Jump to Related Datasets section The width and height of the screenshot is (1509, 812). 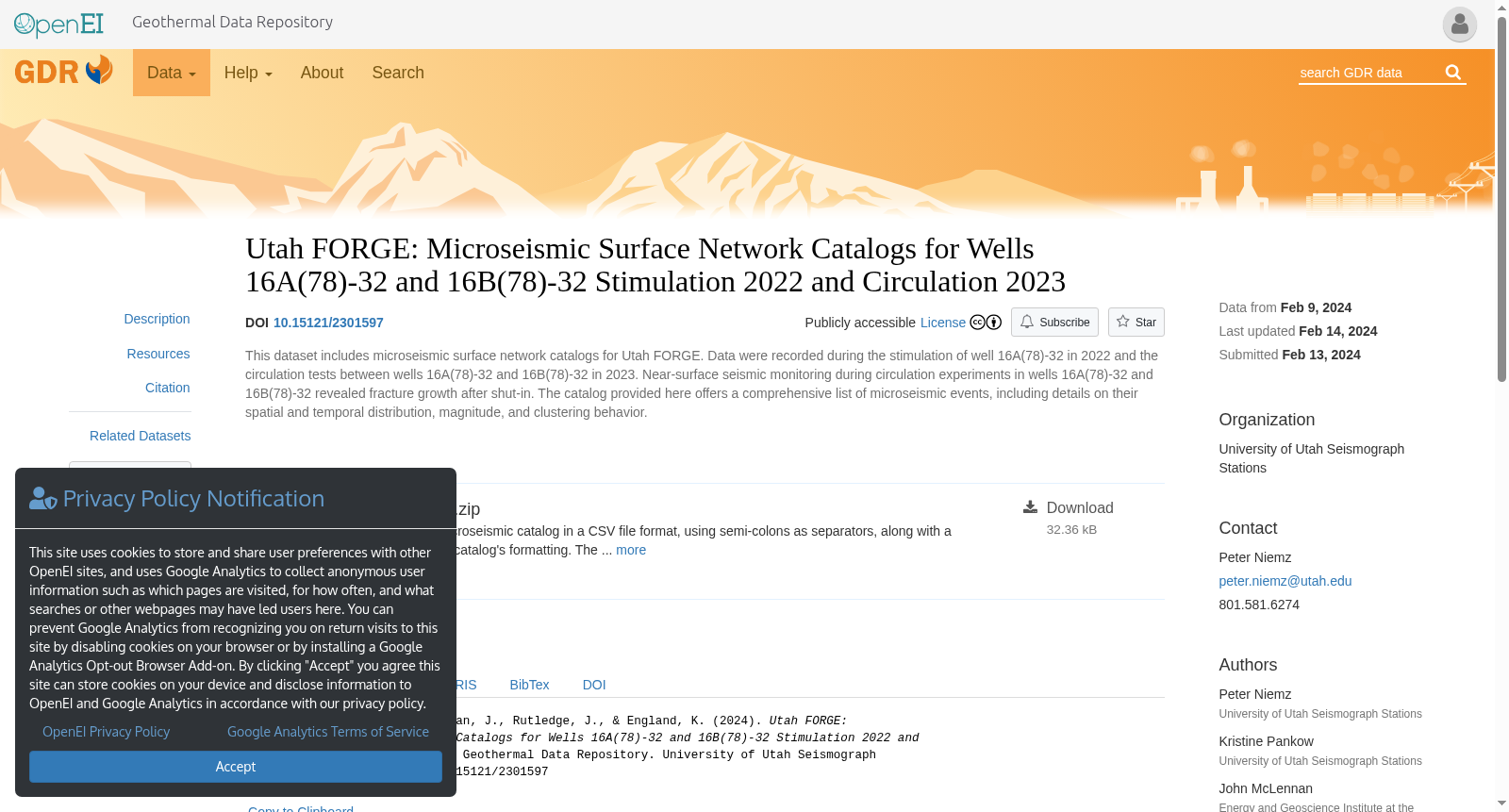click(140, 436)
